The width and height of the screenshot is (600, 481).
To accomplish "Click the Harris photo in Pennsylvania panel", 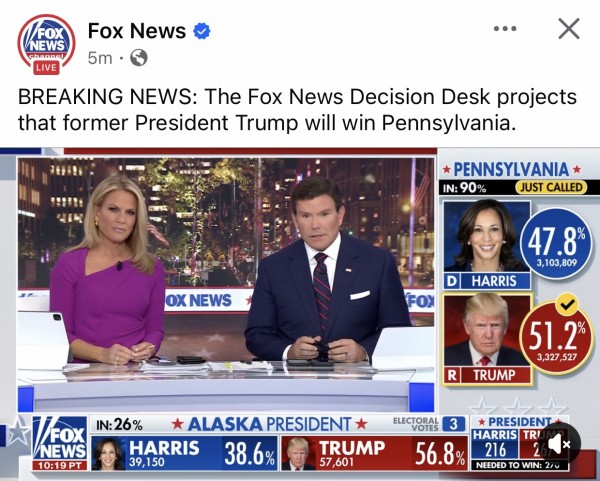I will (487, 236).
